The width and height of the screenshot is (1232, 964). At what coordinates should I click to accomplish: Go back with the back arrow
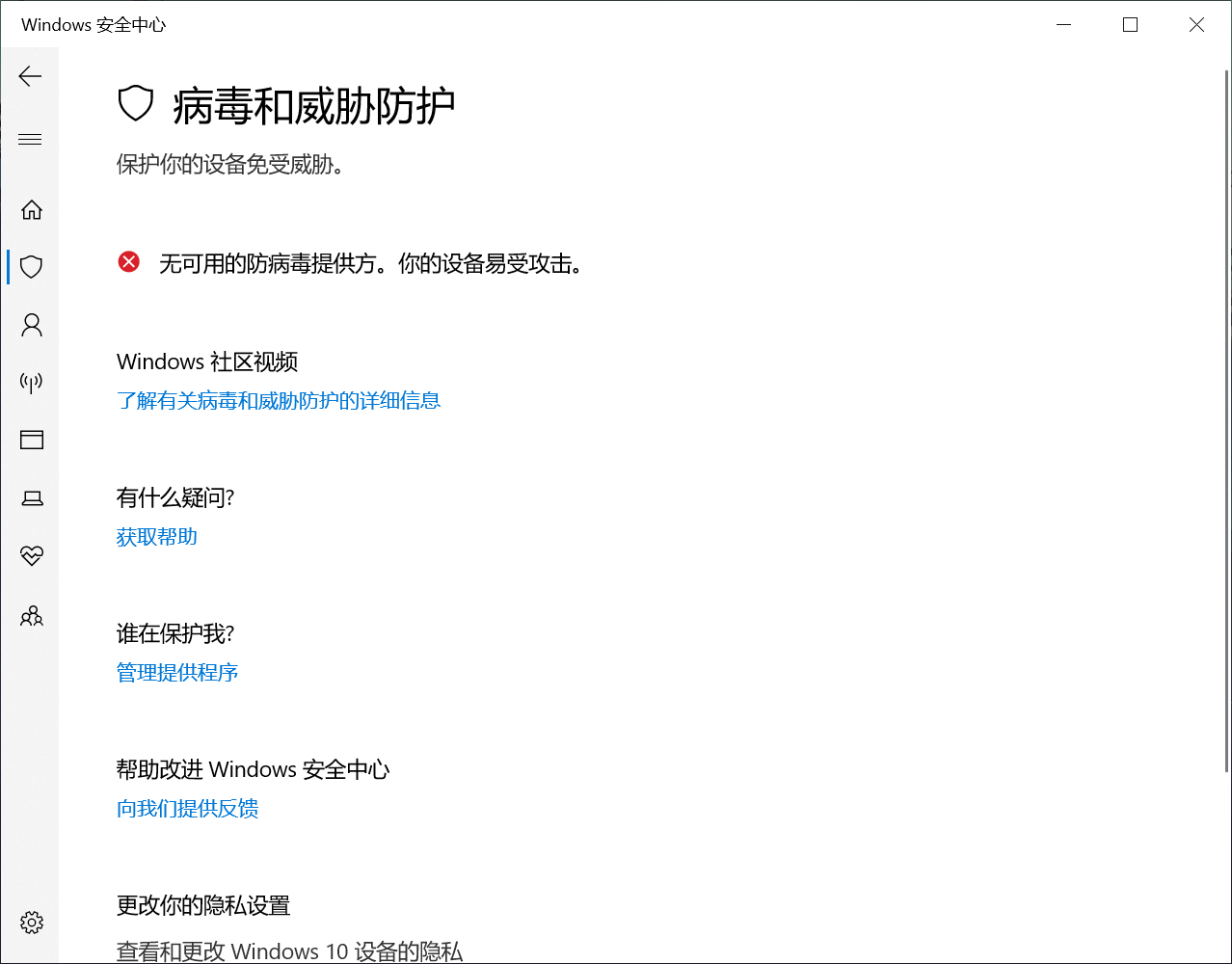30,76
